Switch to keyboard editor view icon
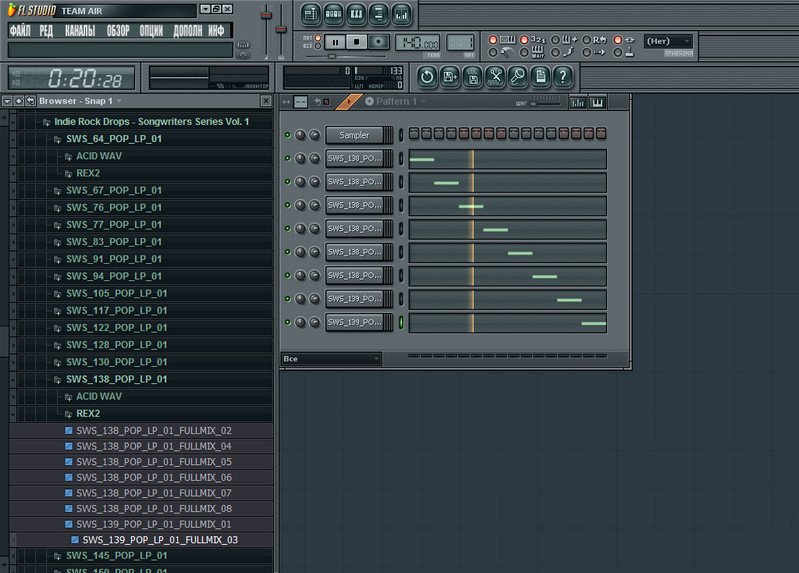 click(x=598, y=102)
